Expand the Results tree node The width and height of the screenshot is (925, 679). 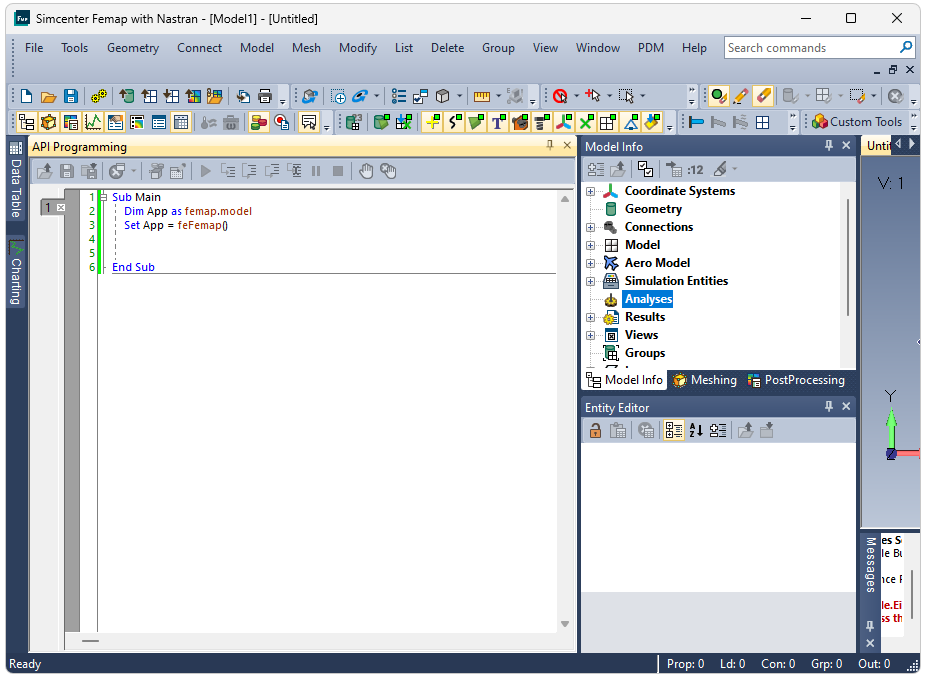591,317
